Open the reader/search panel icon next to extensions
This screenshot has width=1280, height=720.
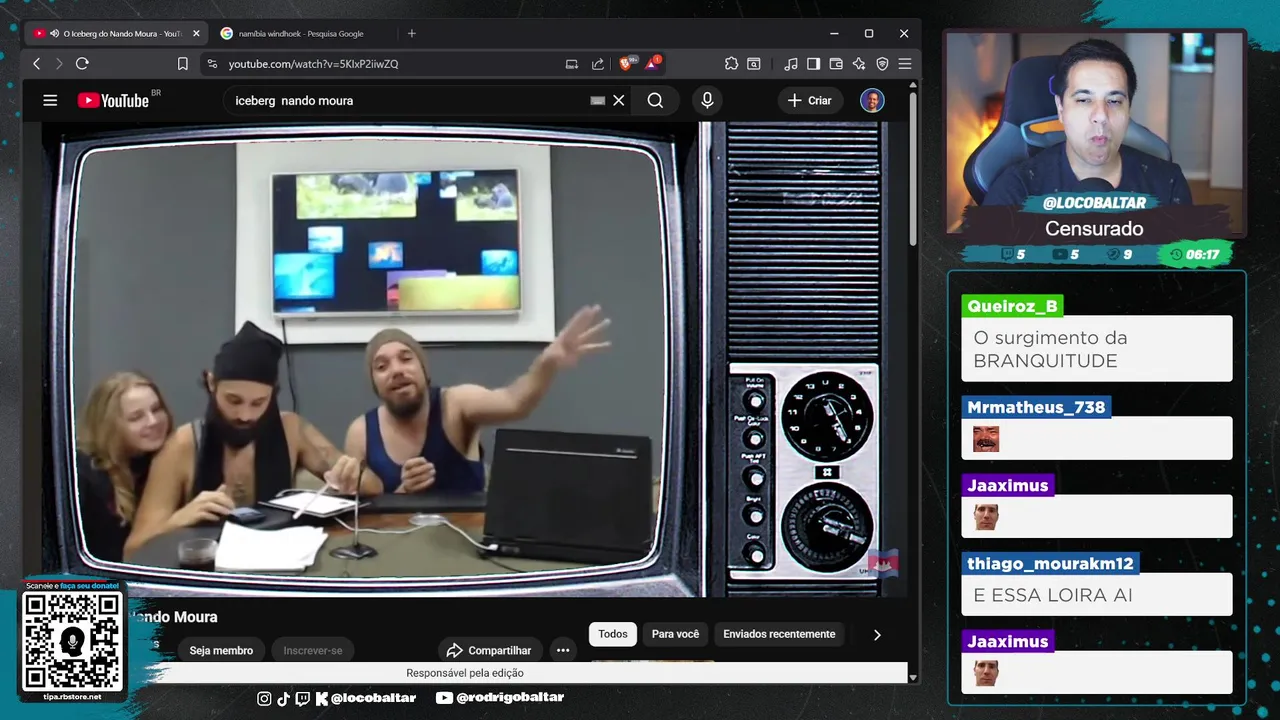754,63
